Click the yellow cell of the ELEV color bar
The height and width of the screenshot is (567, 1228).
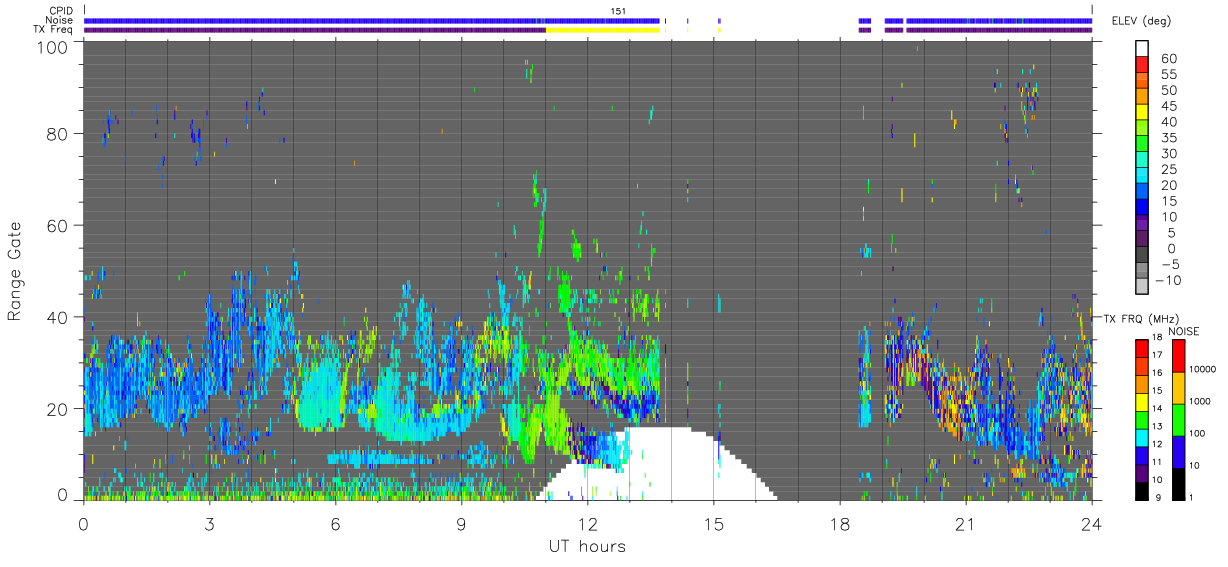(x=1143, y=114)
